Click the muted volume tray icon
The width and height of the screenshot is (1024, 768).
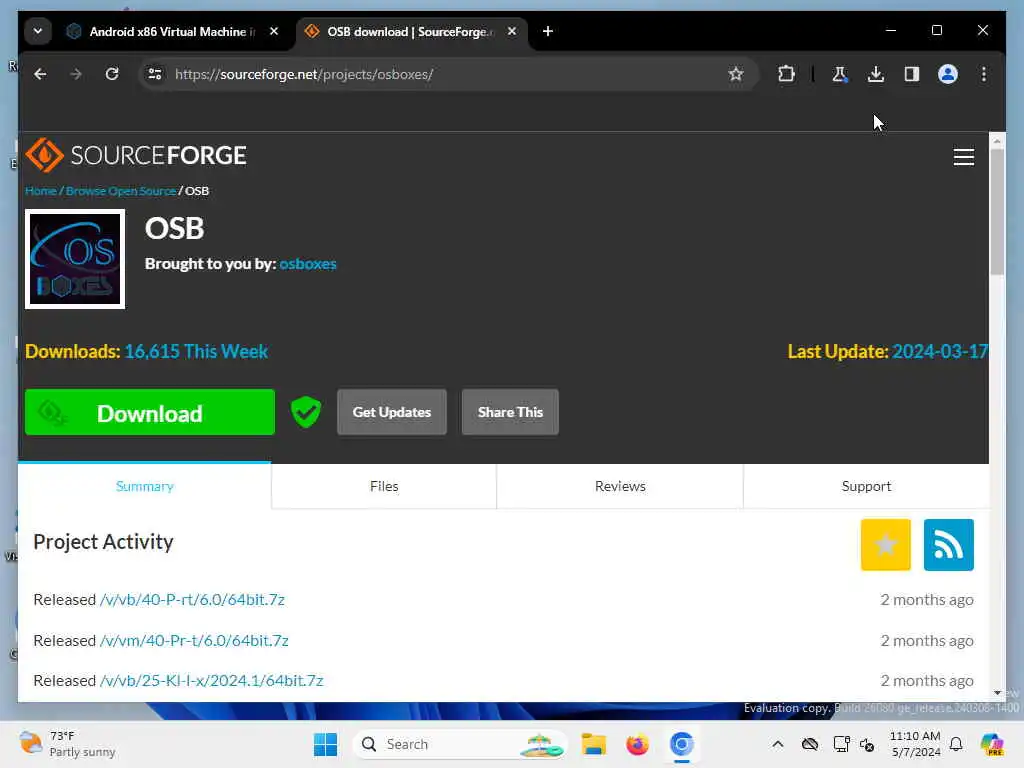(867, 744)
